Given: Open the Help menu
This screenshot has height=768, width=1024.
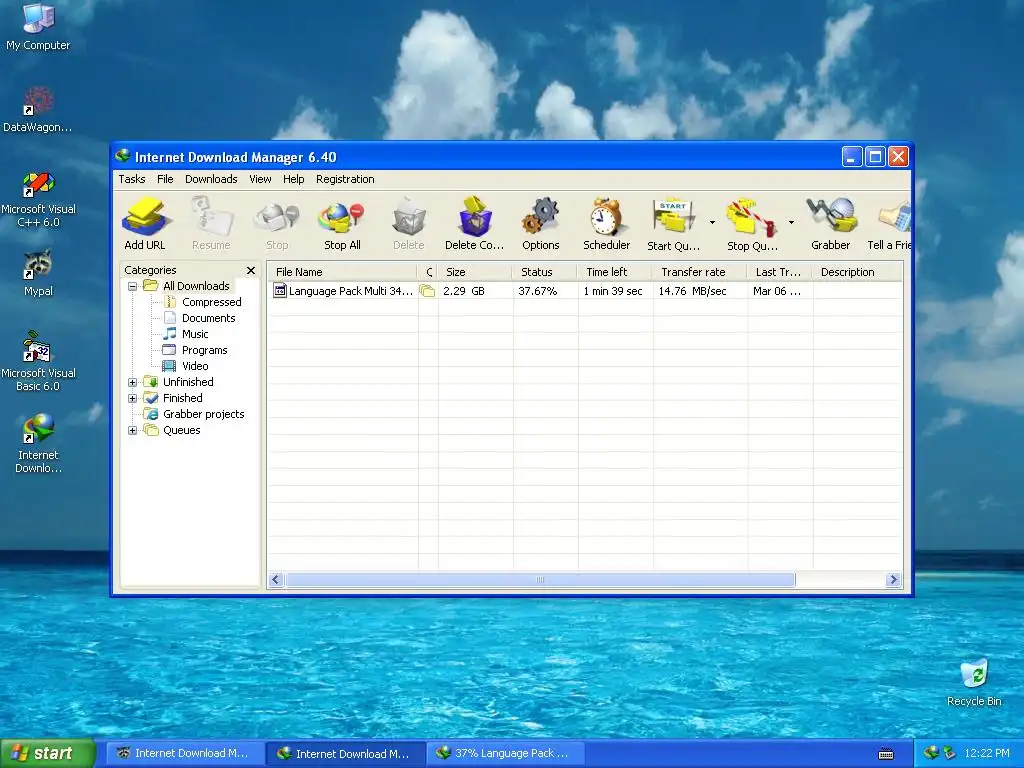Looking at the screenshot, I should [x=293, y=179].
